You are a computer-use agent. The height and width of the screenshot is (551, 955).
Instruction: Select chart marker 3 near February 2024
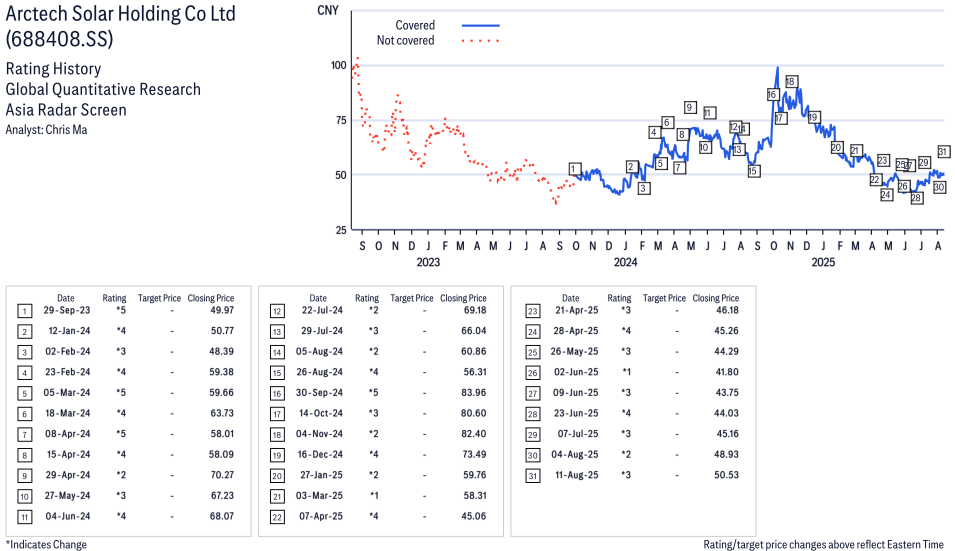643,189
